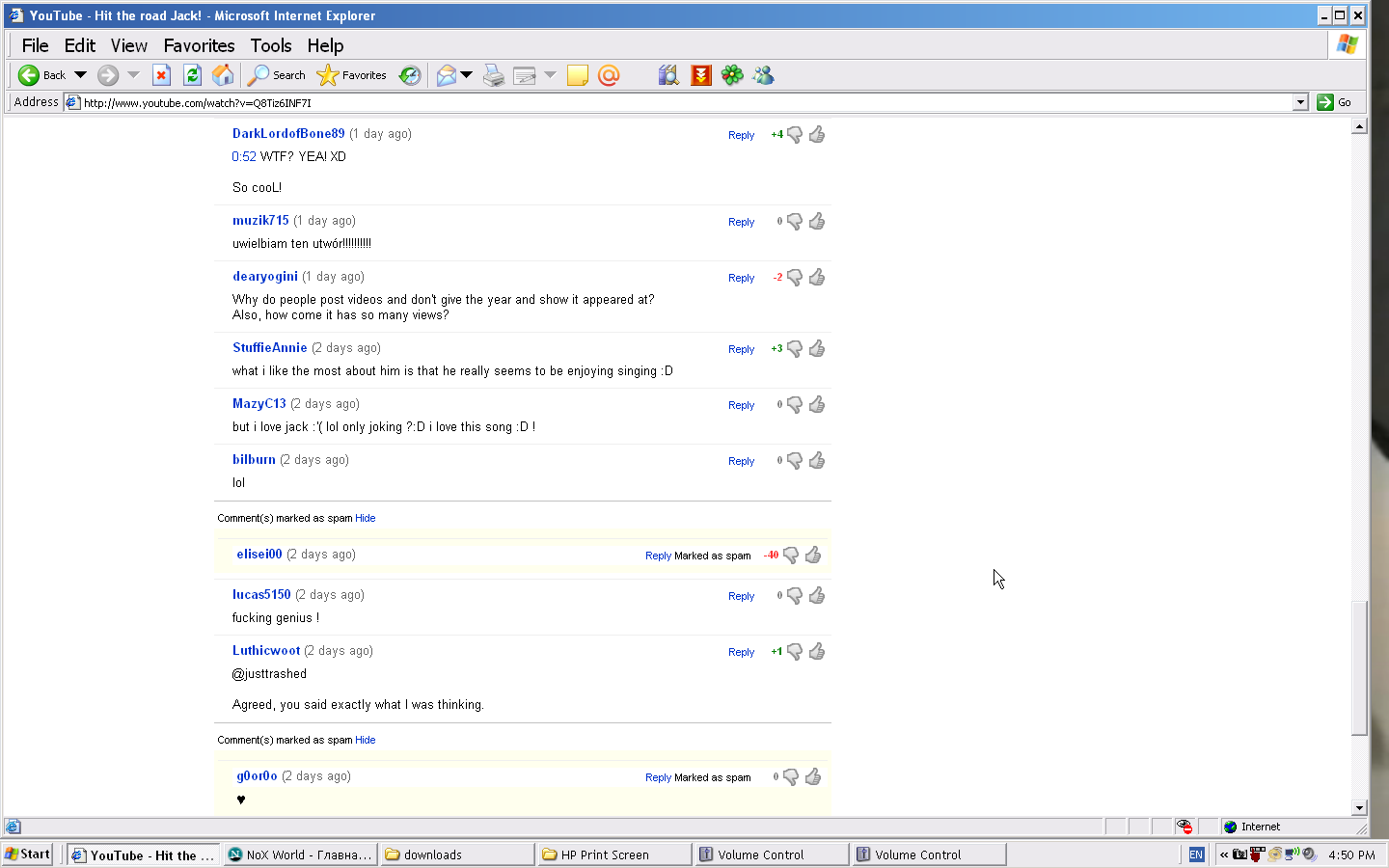The height and width of the screenshot is (868, 1389).
Task: Click the Messenger people icon
Action: [x=763, y=75]
